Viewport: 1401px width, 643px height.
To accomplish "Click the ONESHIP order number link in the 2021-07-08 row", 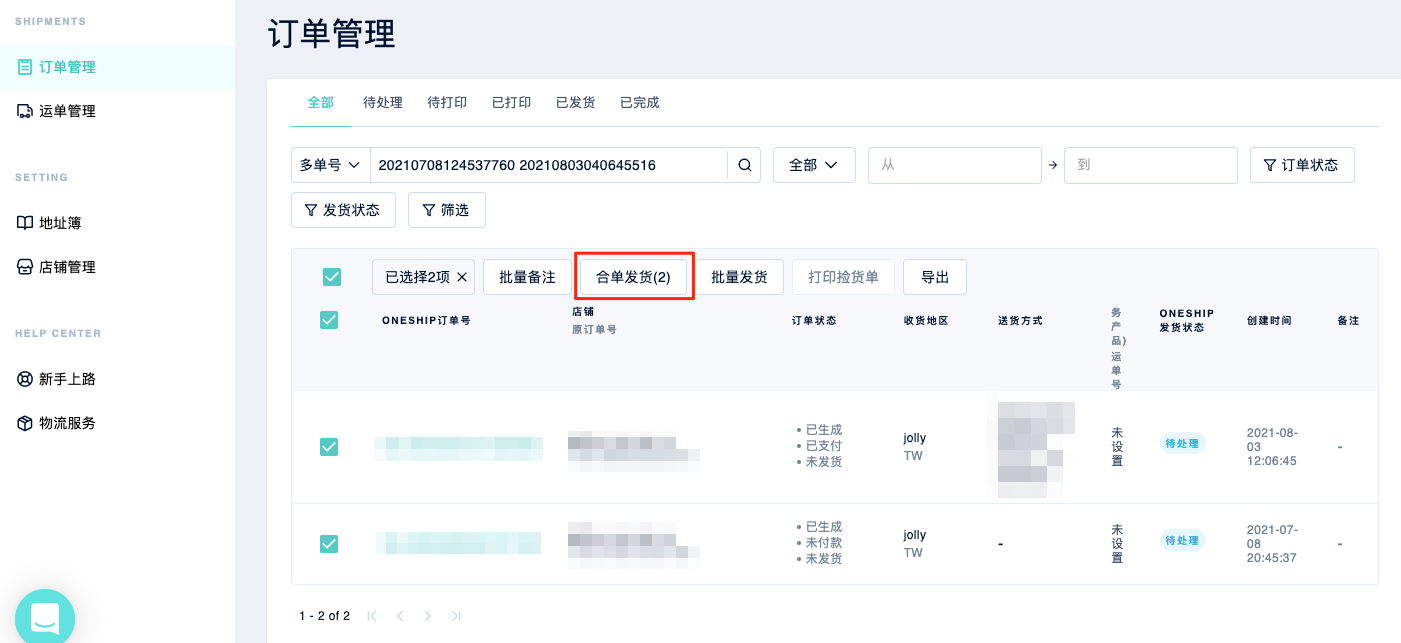I will click(459, 543).
